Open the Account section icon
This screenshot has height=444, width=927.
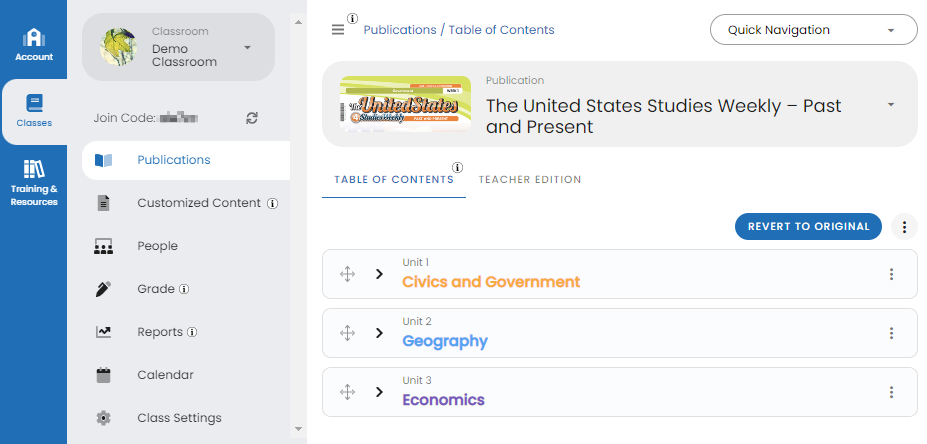click(x=34, y=38)
